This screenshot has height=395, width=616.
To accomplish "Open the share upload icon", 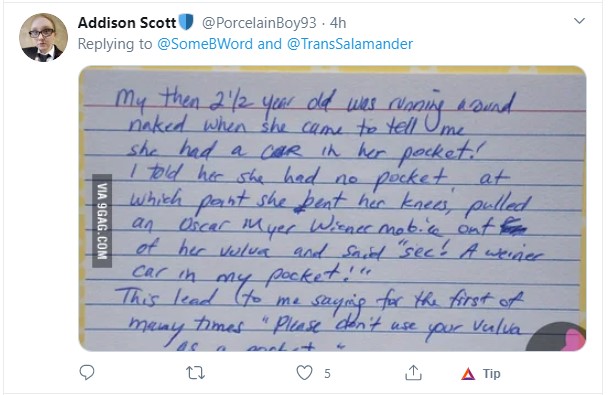I will 413,372.
